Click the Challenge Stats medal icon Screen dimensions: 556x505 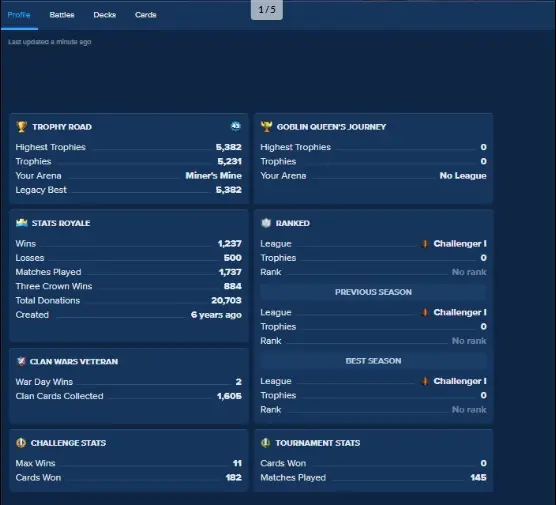(x=21, y=443)
